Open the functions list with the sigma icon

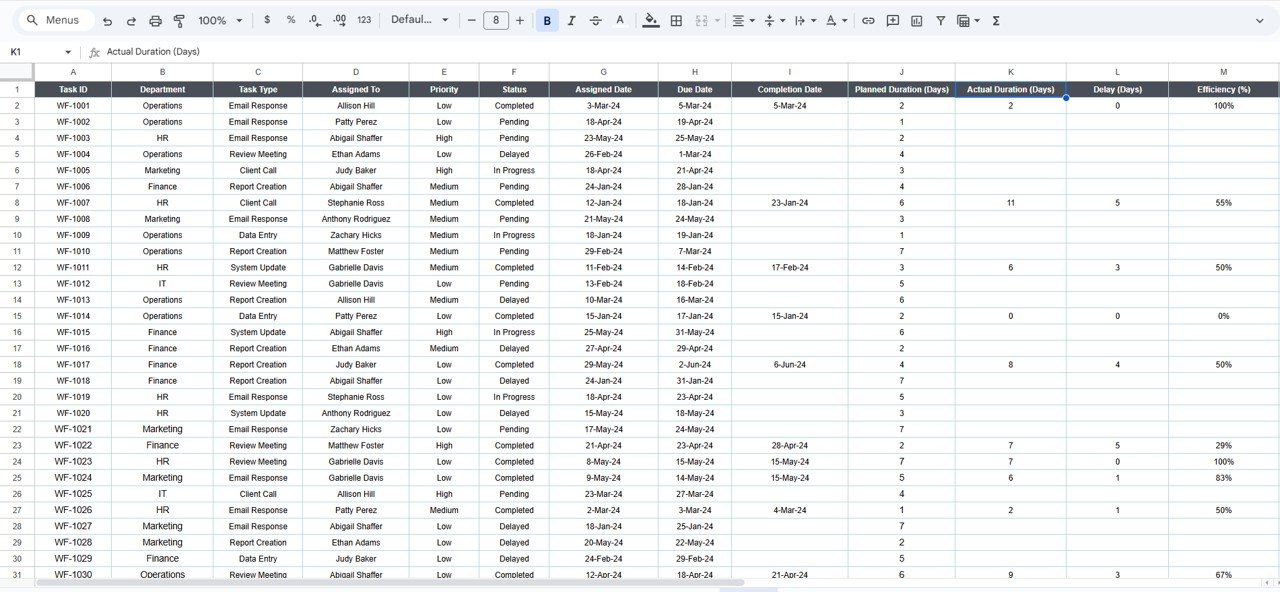pyautogui.click(x=994, y=20)
